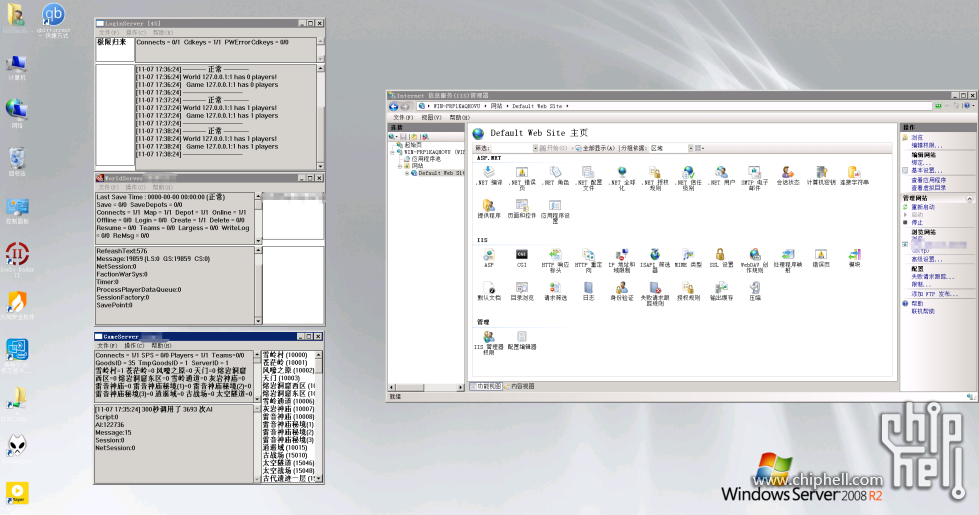Open the 默认文档 feature icon
The image size is (979, 515).
[x=489, y=289]
